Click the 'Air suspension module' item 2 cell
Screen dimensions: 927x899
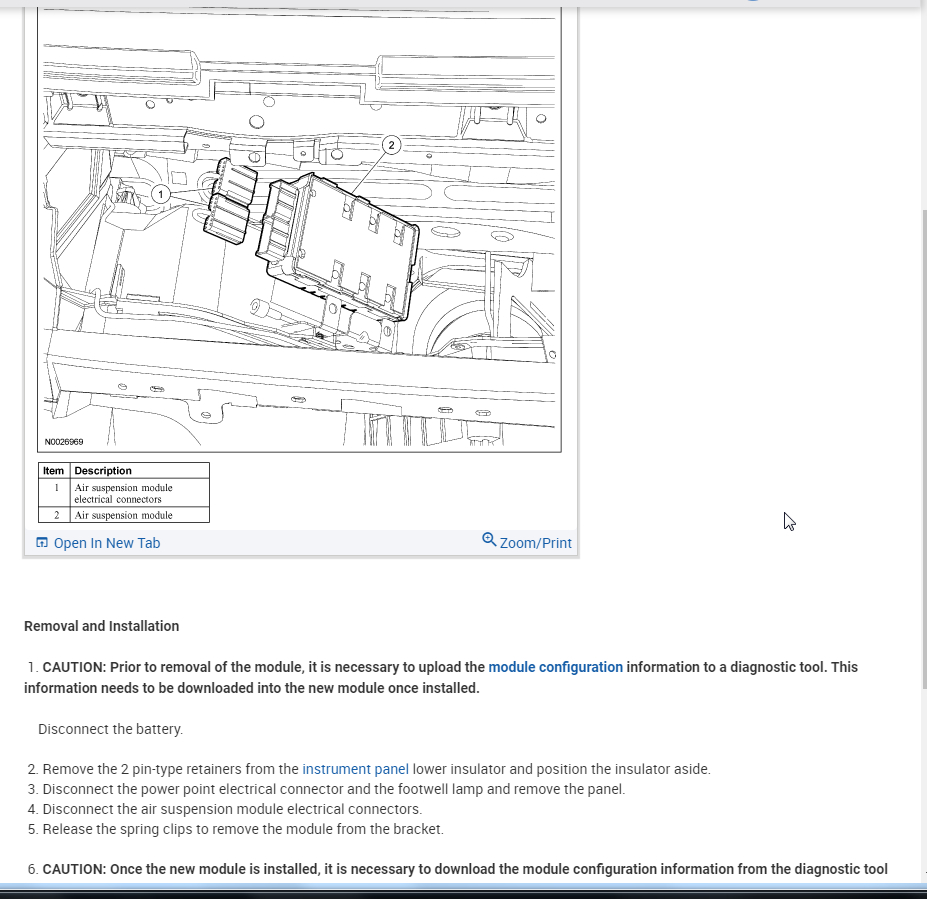pos(140,515)
